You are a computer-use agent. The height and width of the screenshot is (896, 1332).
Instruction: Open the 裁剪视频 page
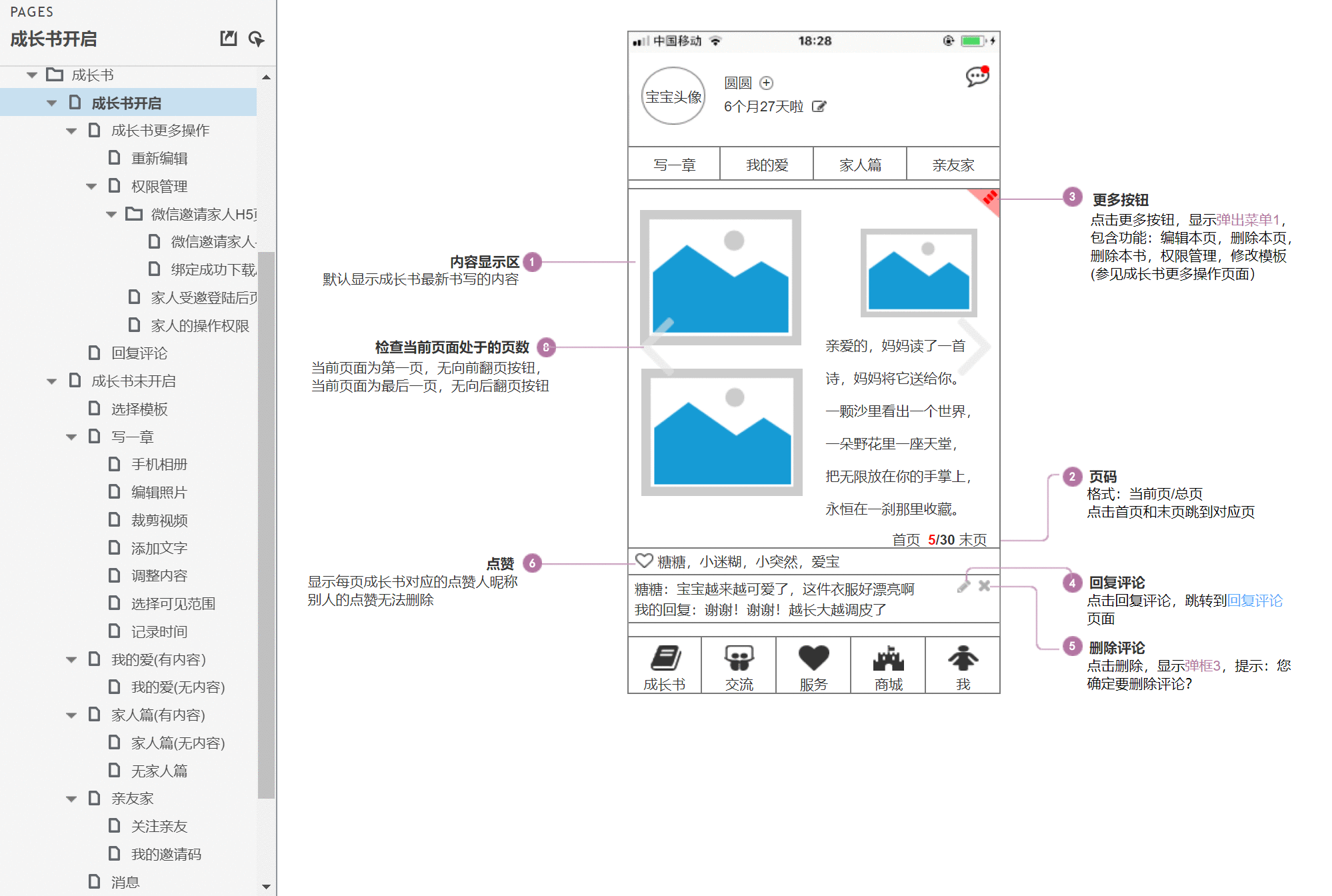point(159,521)
